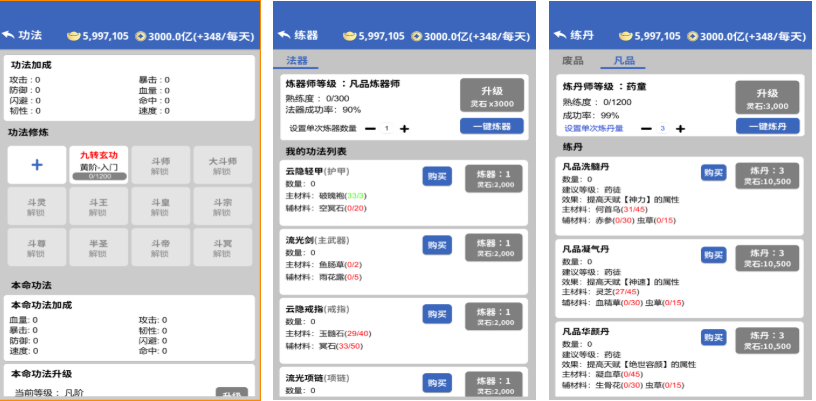The width and height of the screenshot is (816, 401).
Task: Increase the 炼丹 batch quantity with plus
Action: (x=681, y=128)
